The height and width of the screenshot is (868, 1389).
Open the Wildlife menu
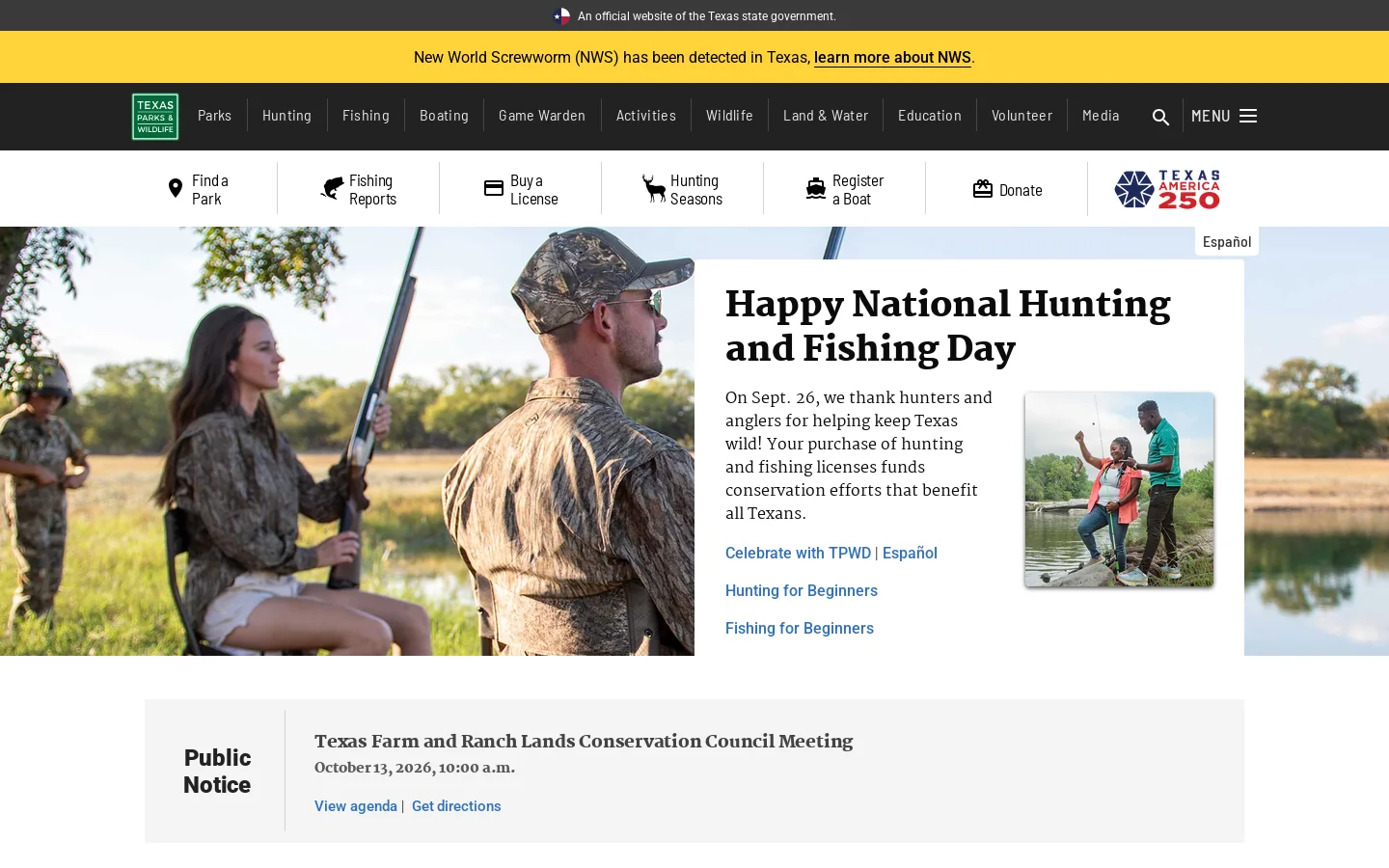pyautogui.click(x=729, y=116)
